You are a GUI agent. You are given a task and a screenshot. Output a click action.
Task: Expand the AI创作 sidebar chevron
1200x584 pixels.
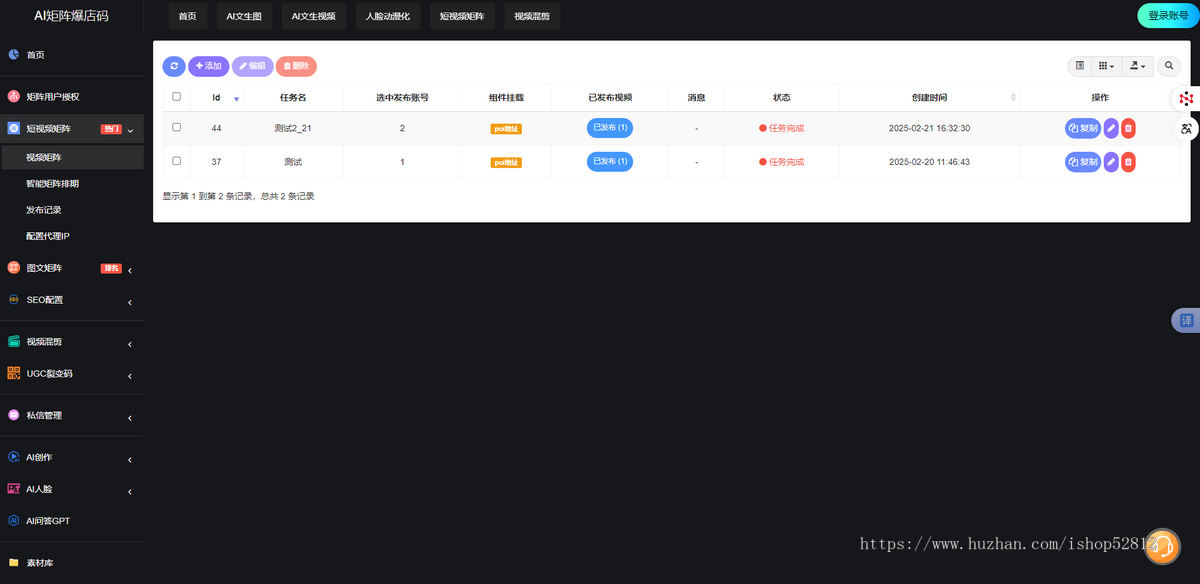[x=130, y=460]
